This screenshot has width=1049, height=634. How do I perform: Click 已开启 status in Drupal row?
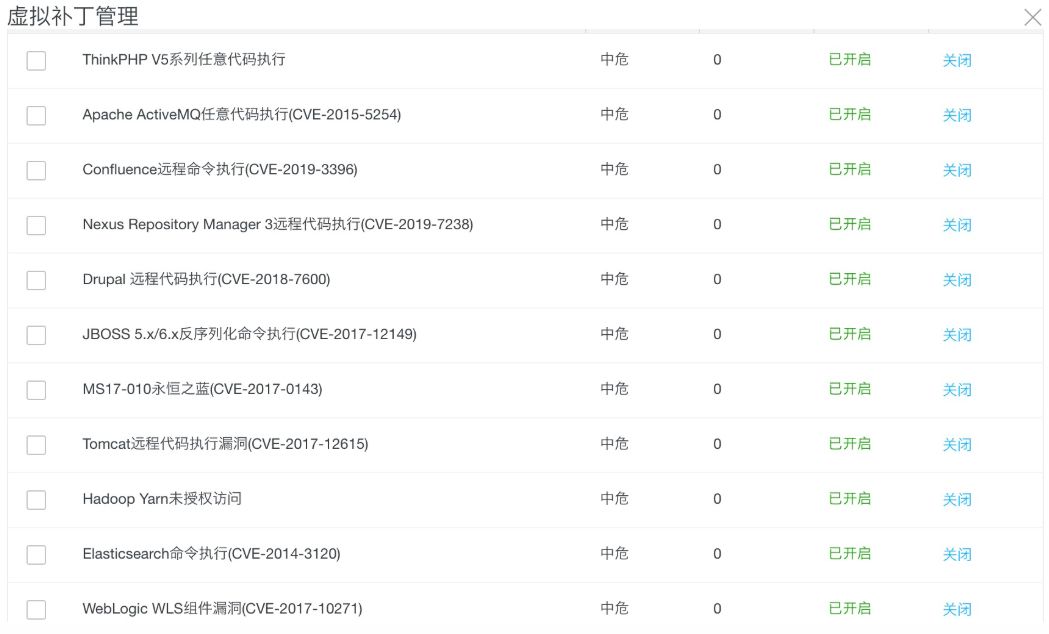[850, 279]
